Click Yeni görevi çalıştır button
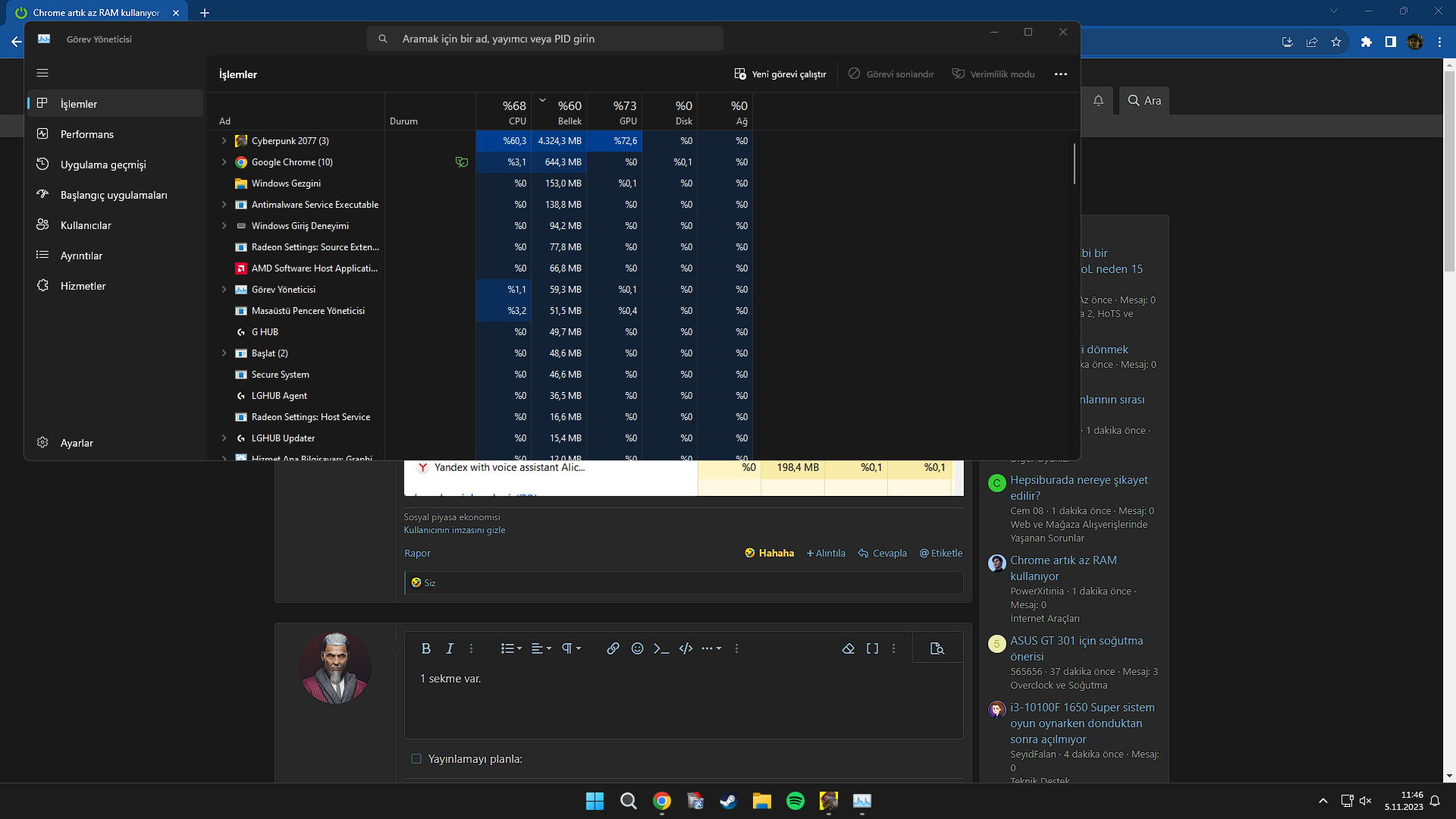The width and height of the screenshot is (1456, 819). coord(780,74)
